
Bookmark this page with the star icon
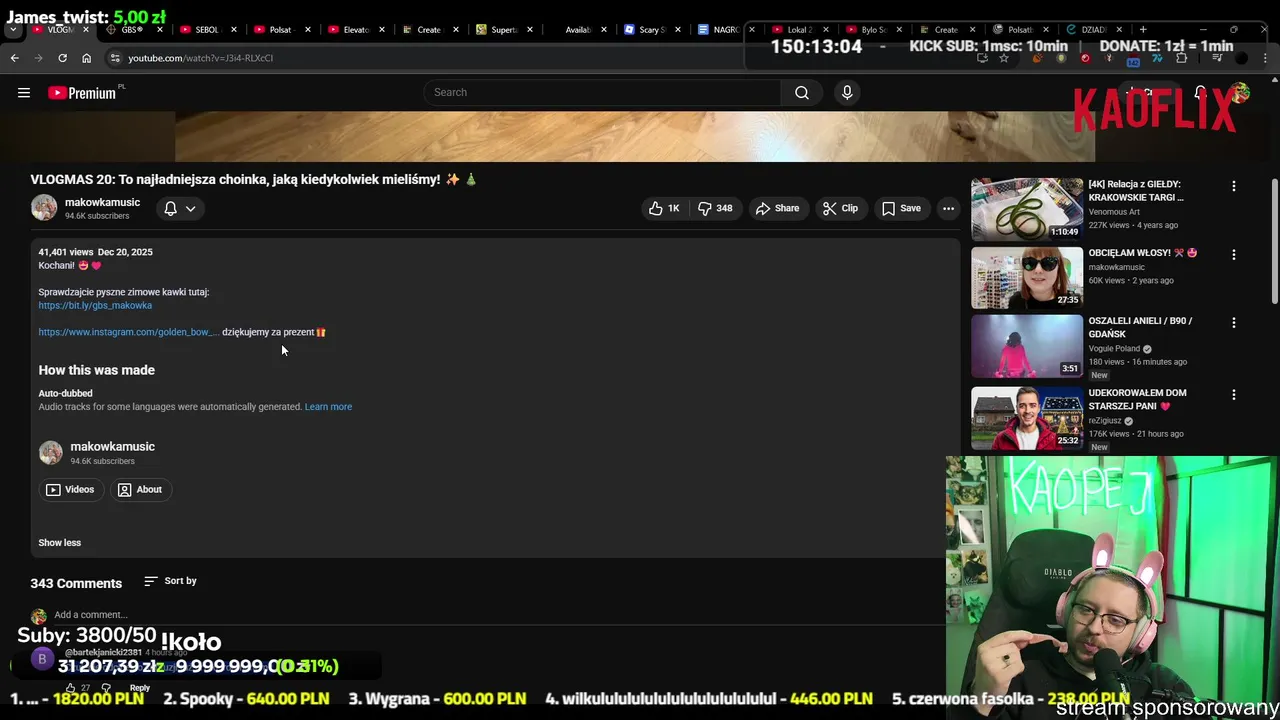click(x=1004, y=58)
